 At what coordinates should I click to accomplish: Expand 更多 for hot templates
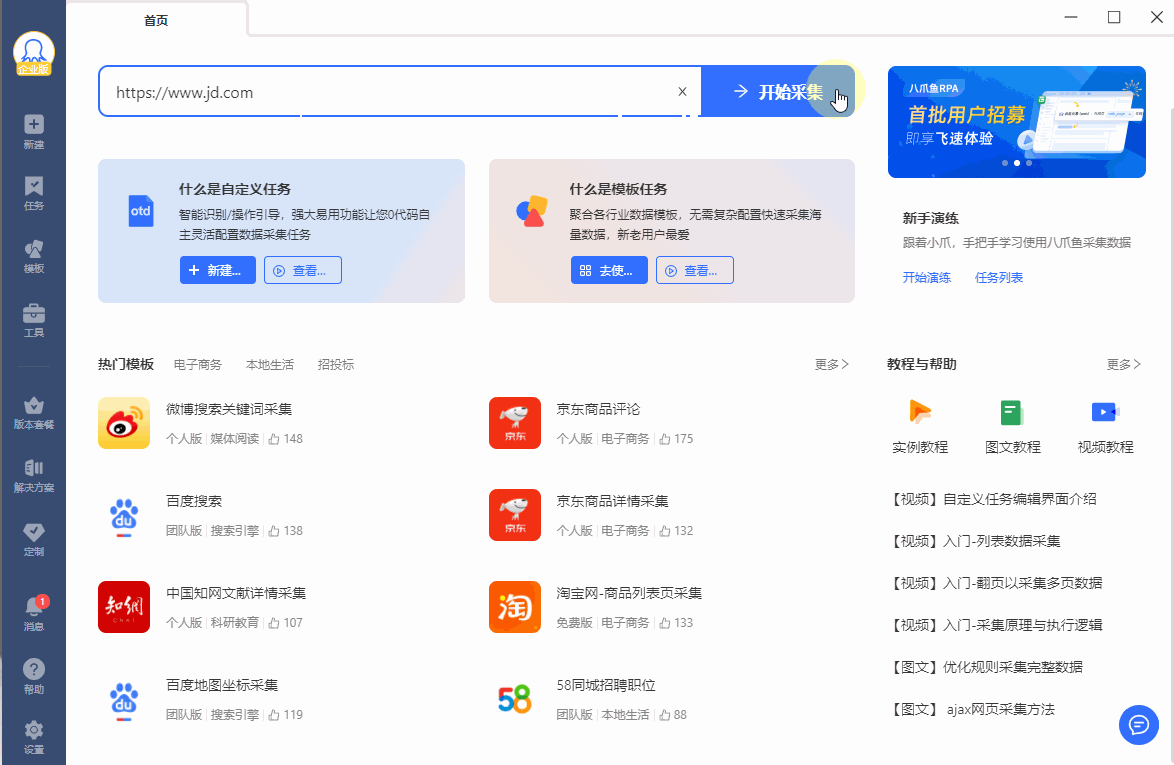tap(832, 365)
